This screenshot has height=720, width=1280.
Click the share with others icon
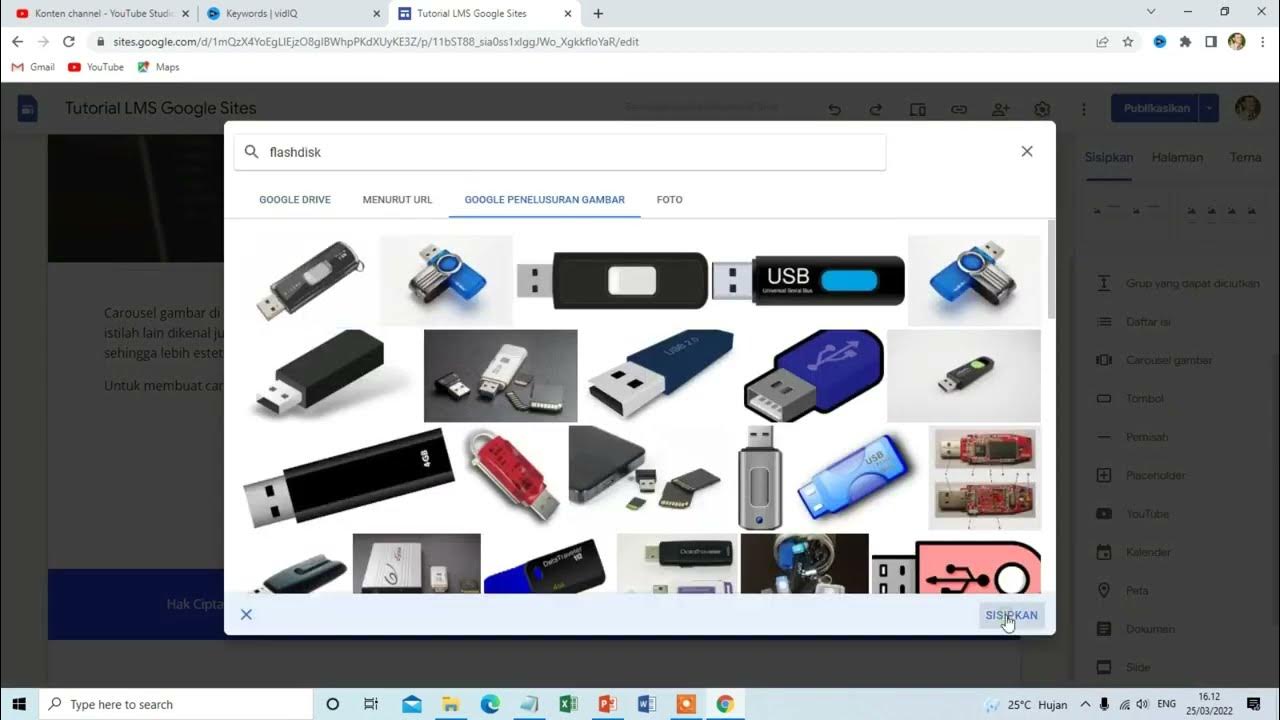1000,109
